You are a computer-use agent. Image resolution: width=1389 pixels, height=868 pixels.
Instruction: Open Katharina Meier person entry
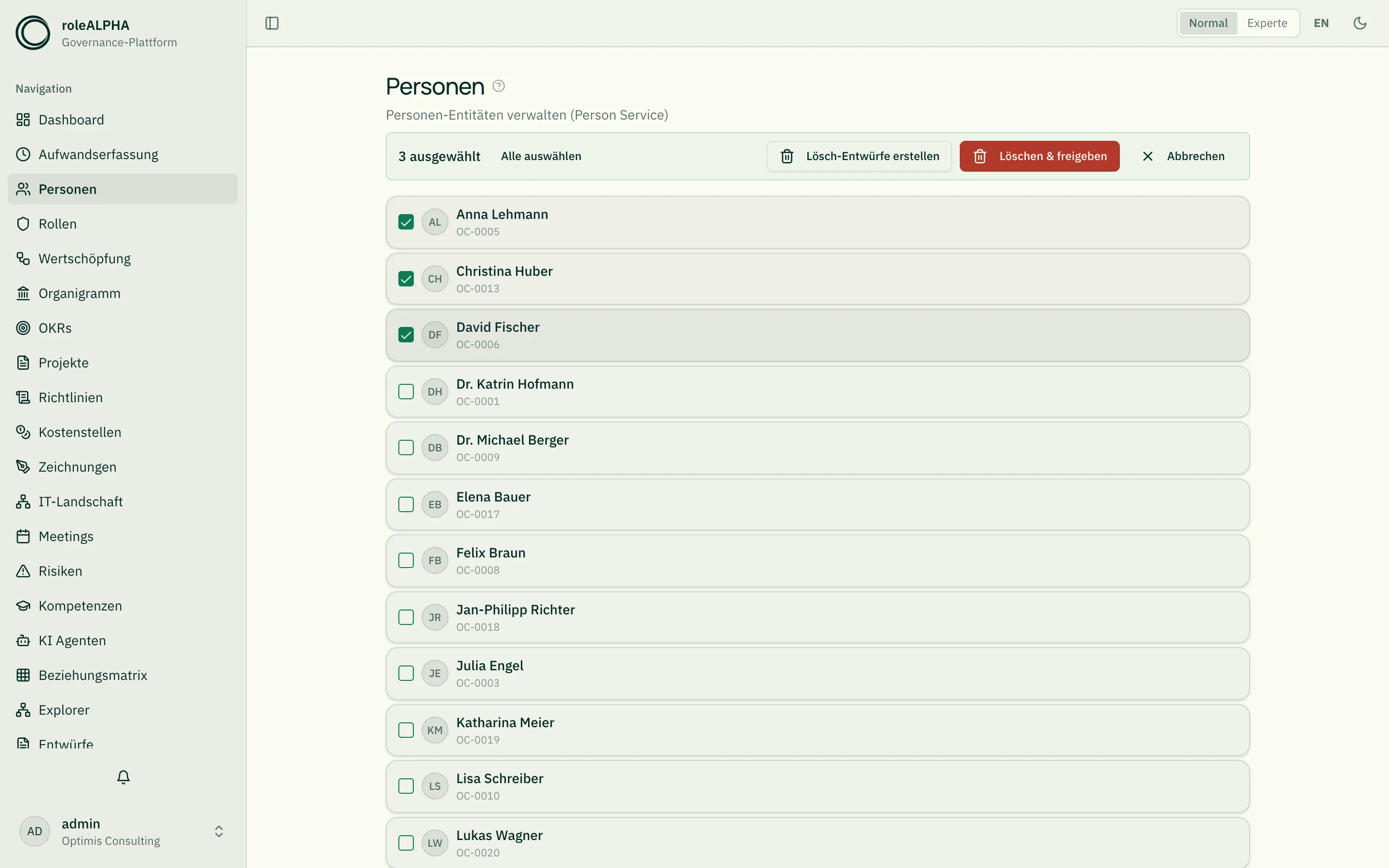(x=817, y=730)
